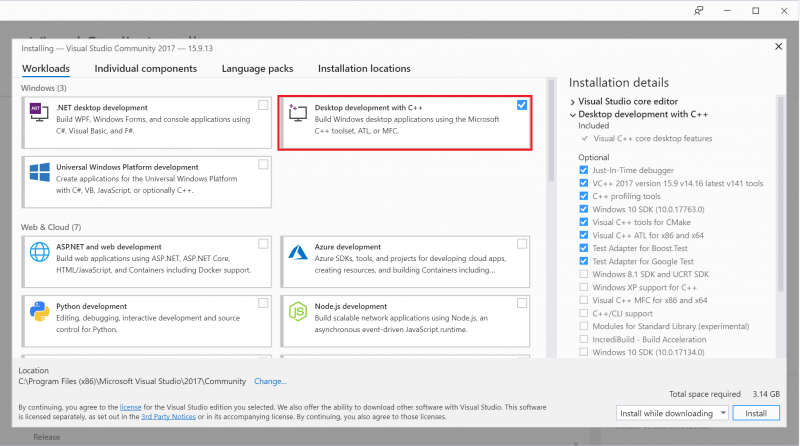Check Universal Windows Platform development workload
This screenshot has height=446, width=800.
[x=263, y=164]
